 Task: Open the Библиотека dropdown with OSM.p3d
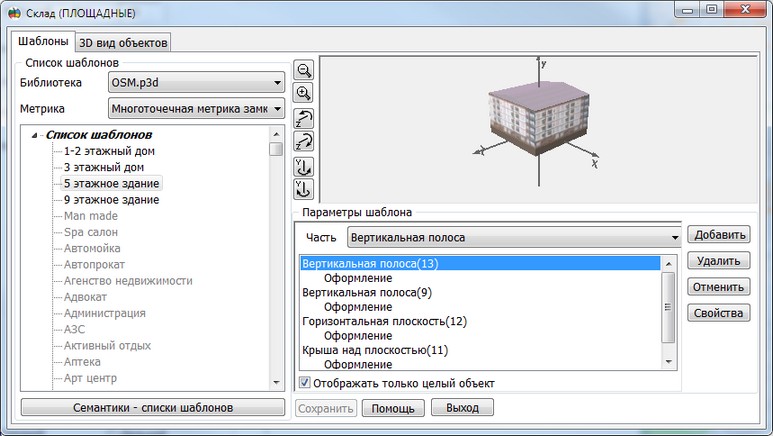[195, 83]
